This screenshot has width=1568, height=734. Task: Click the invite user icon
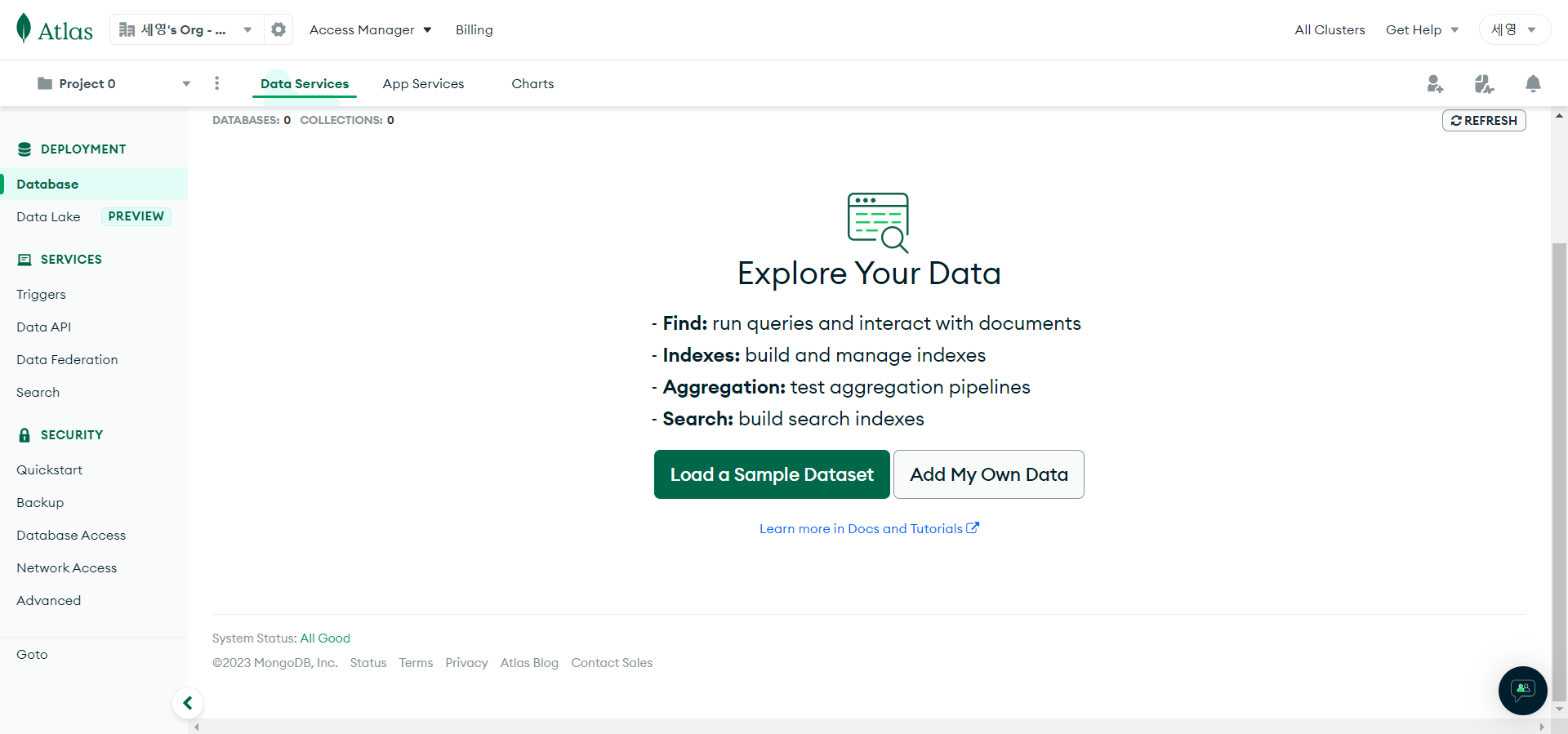(x=1435, y=83)
